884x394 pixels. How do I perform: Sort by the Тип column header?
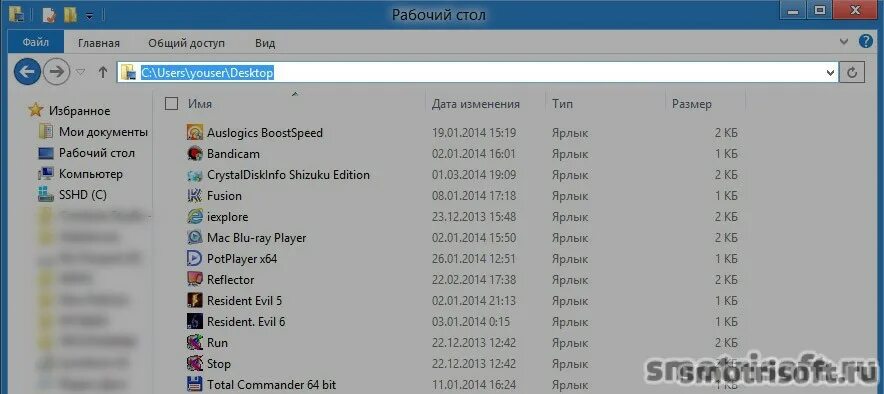coord(562,104)
